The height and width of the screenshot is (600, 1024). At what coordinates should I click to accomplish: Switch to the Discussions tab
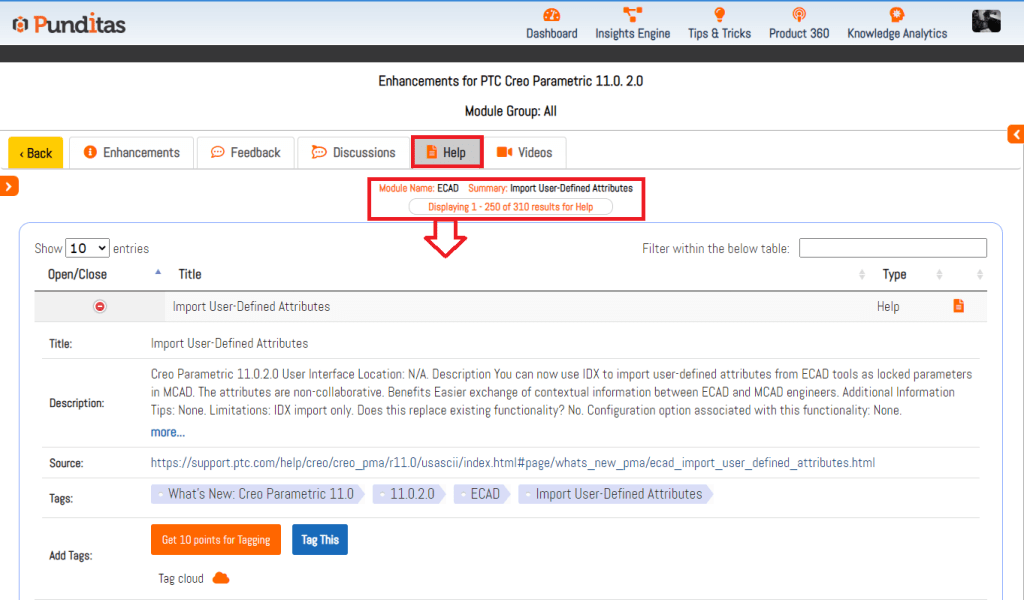click(x=353, y=153)
